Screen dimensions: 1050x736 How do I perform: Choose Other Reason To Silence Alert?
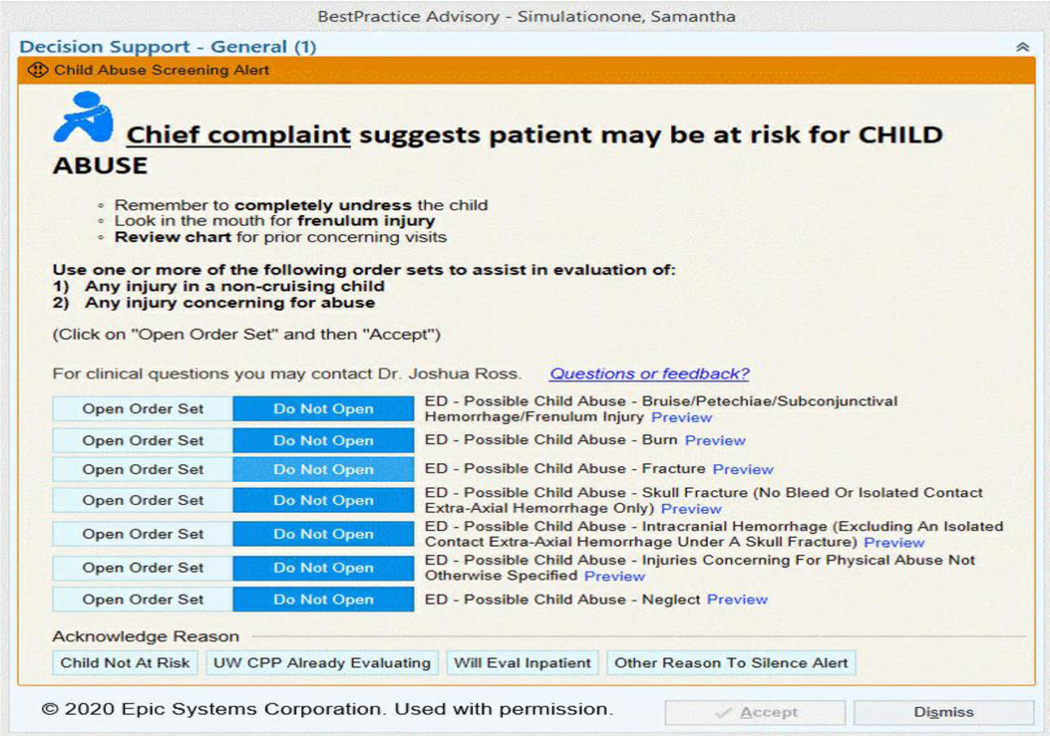tap(731, 663)
